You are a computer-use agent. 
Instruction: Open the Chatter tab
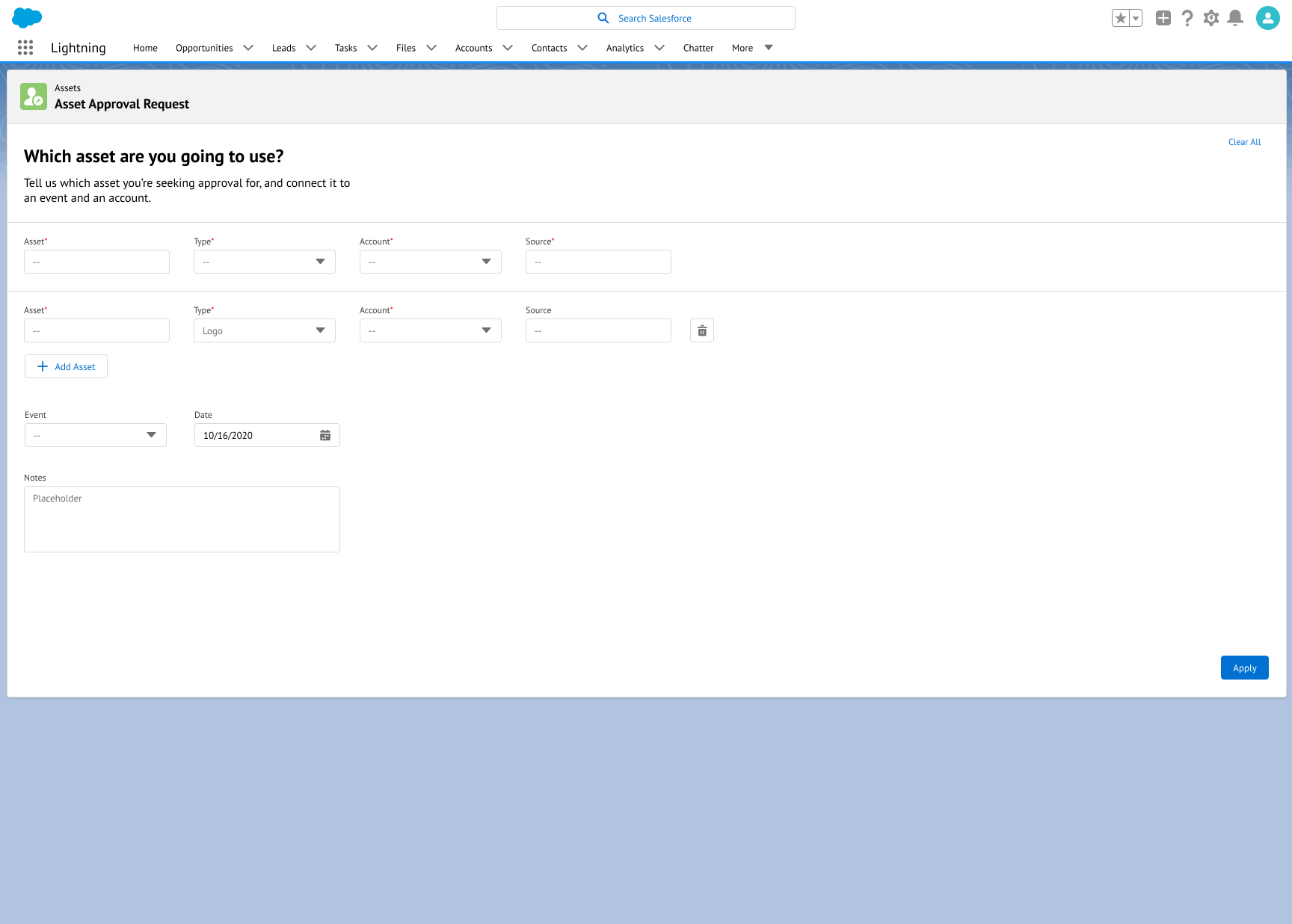click(x=698, y=48)
